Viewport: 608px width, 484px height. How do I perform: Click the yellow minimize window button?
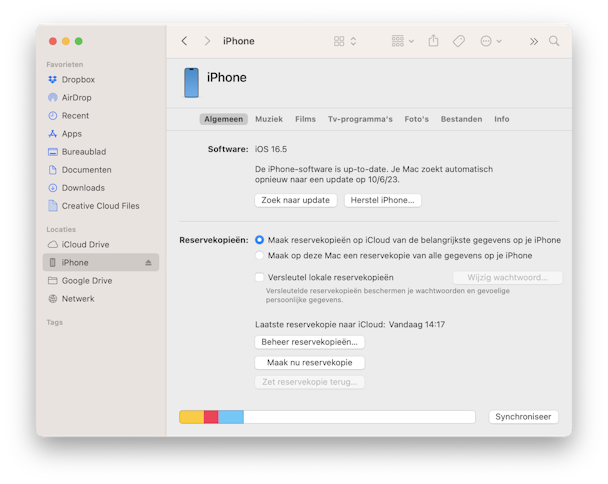click(66, 41)
